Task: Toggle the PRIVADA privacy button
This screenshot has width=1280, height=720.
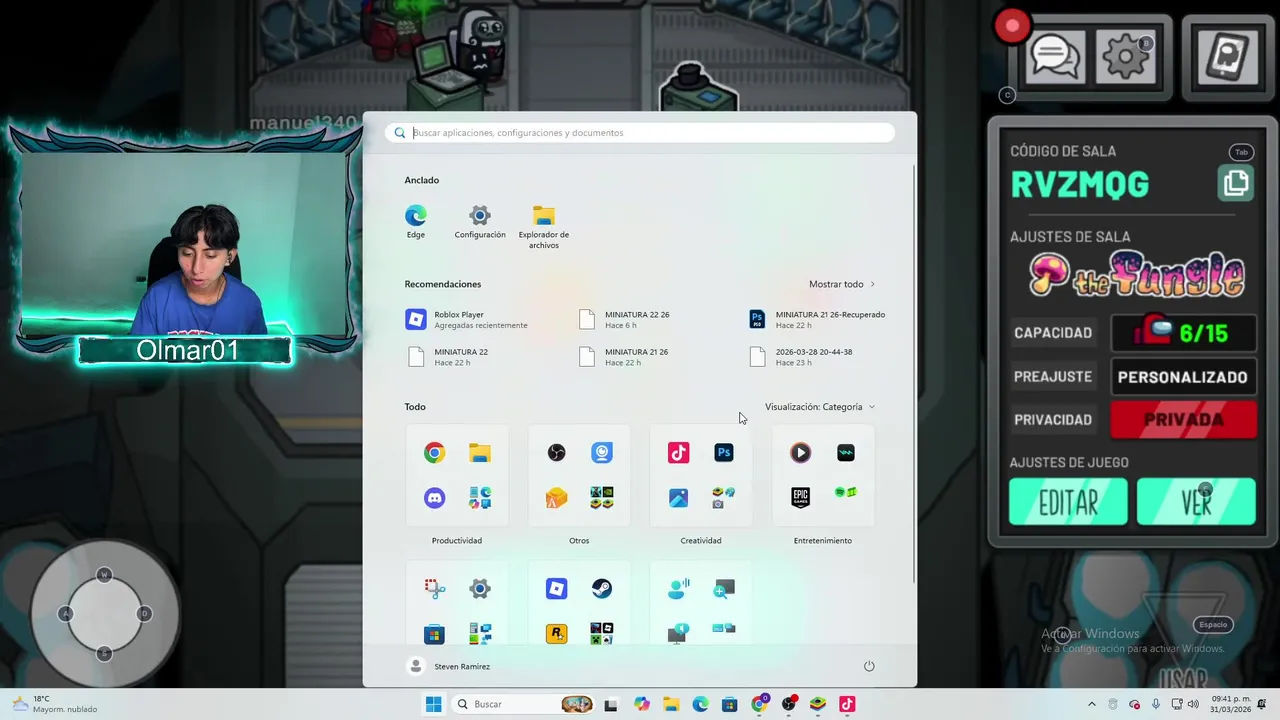Action: coord(1184,420)
